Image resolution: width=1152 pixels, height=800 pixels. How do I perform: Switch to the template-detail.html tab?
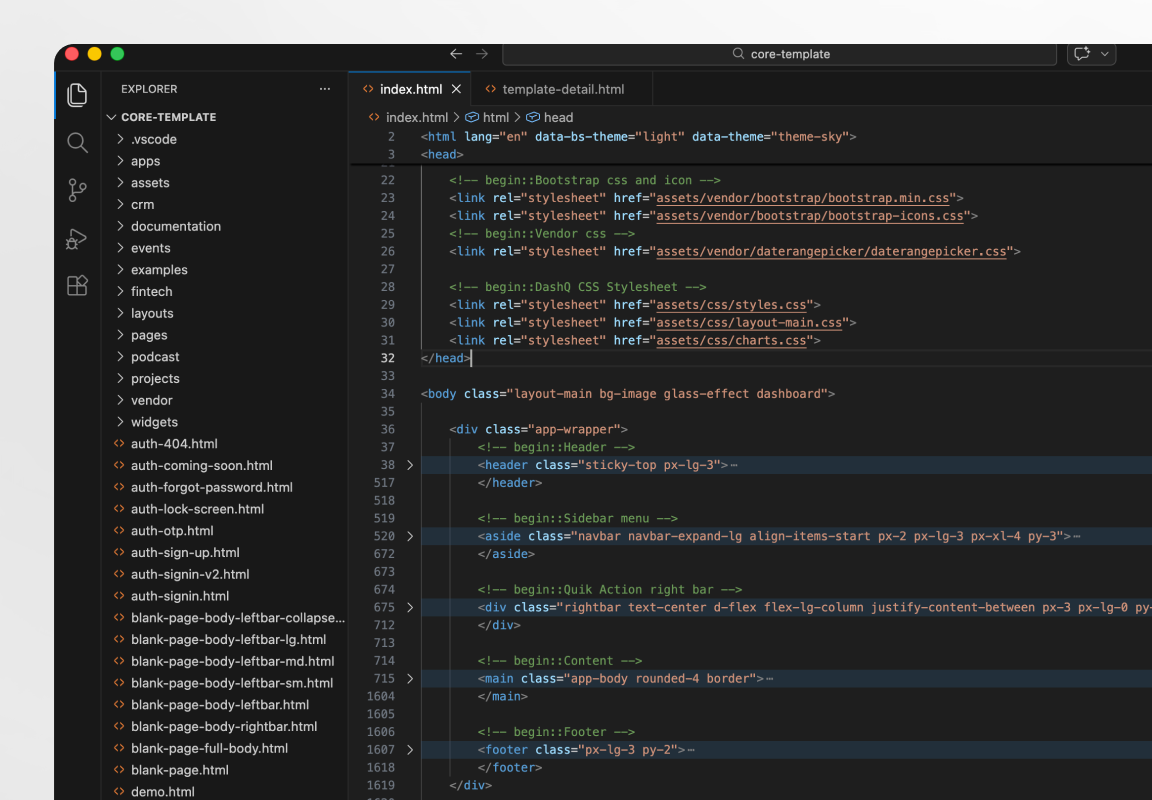tap(562, 88)
